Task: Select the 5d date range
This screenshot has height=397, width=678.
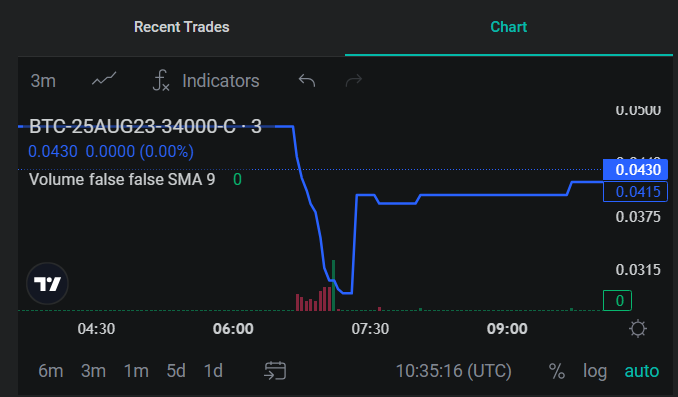Action: [x=176, y=371]
